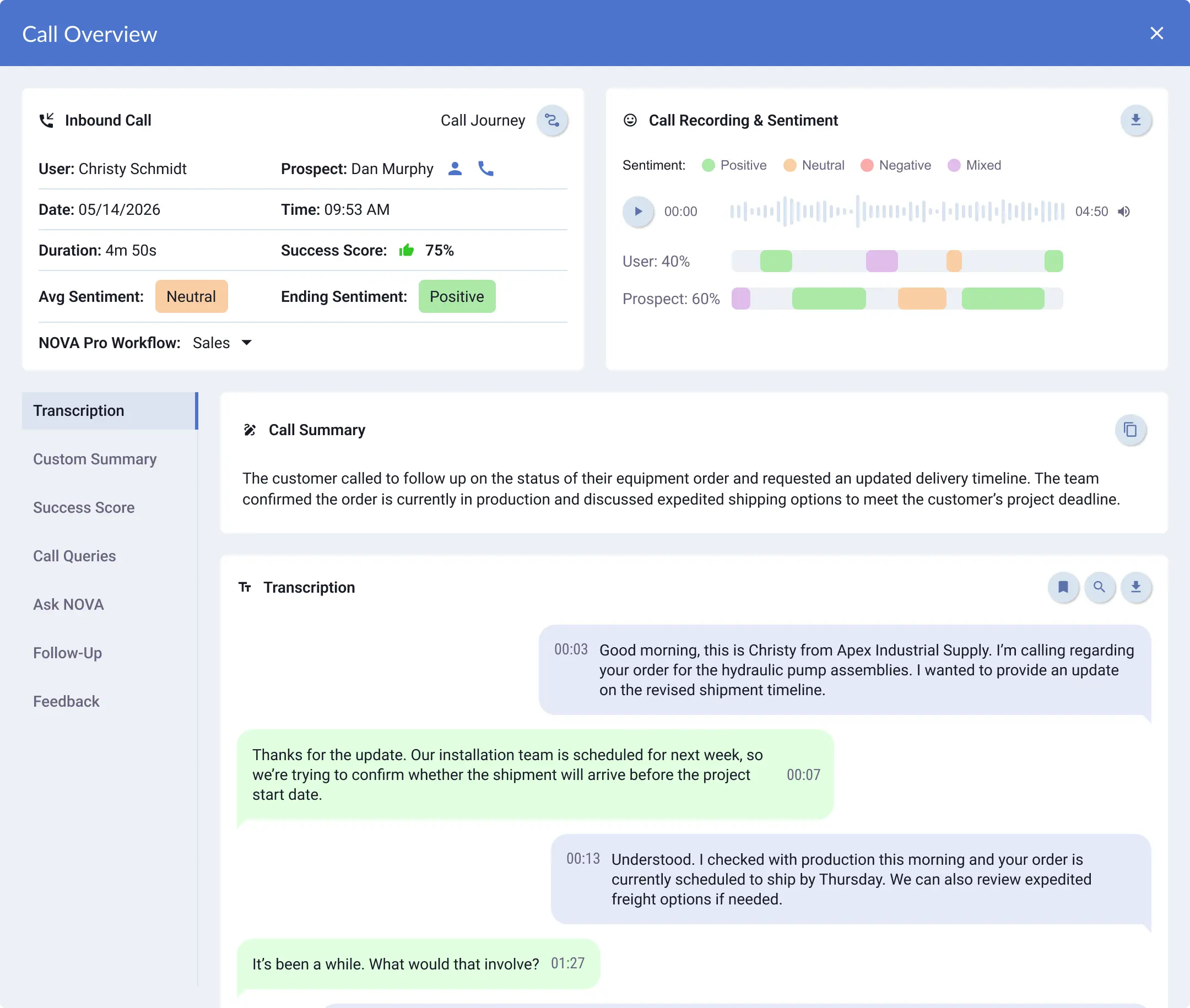Mute the recording volume icon
Image resolution: width=1190 pixels, height=1008 pixels.
point(1124,212)
